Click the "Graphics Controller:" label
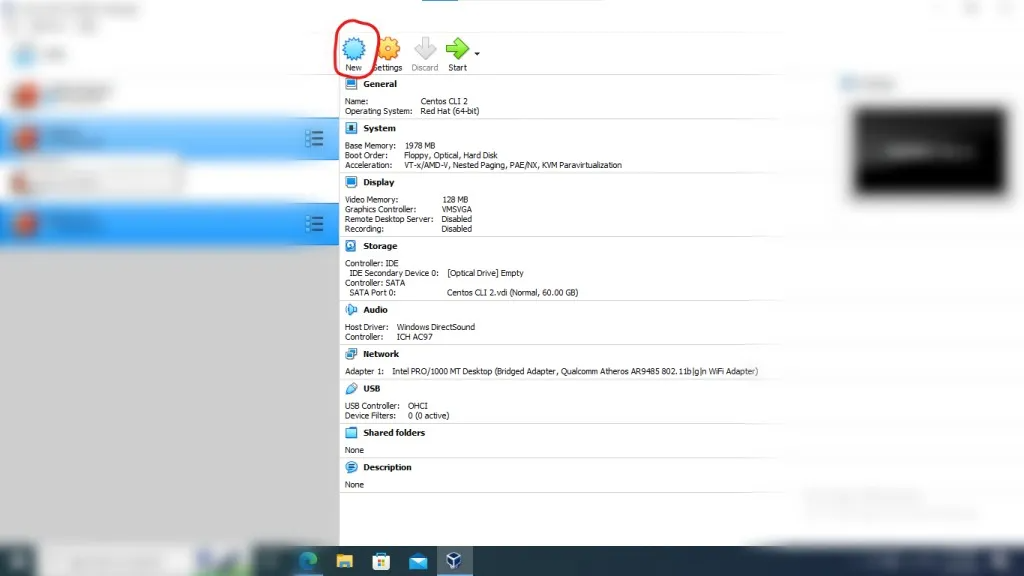1024x576 pixels. (380, 210)
